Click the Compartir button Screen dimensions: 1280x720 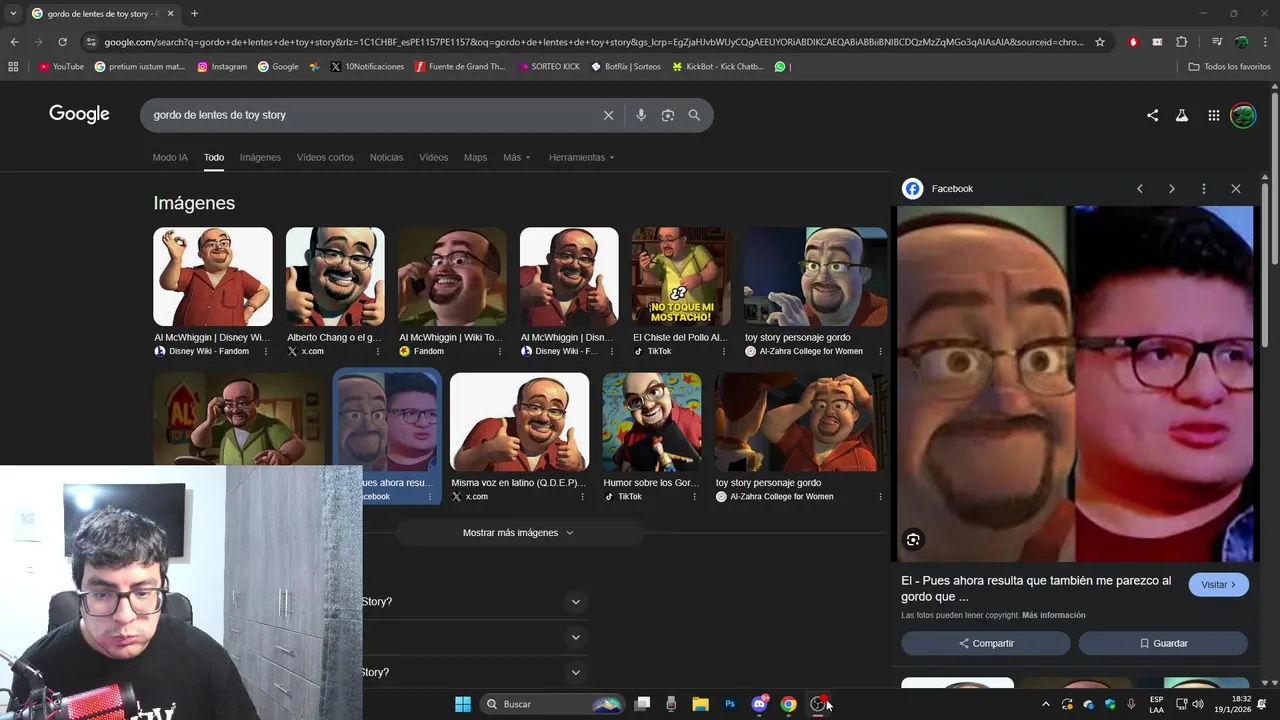tap(986, 643)
